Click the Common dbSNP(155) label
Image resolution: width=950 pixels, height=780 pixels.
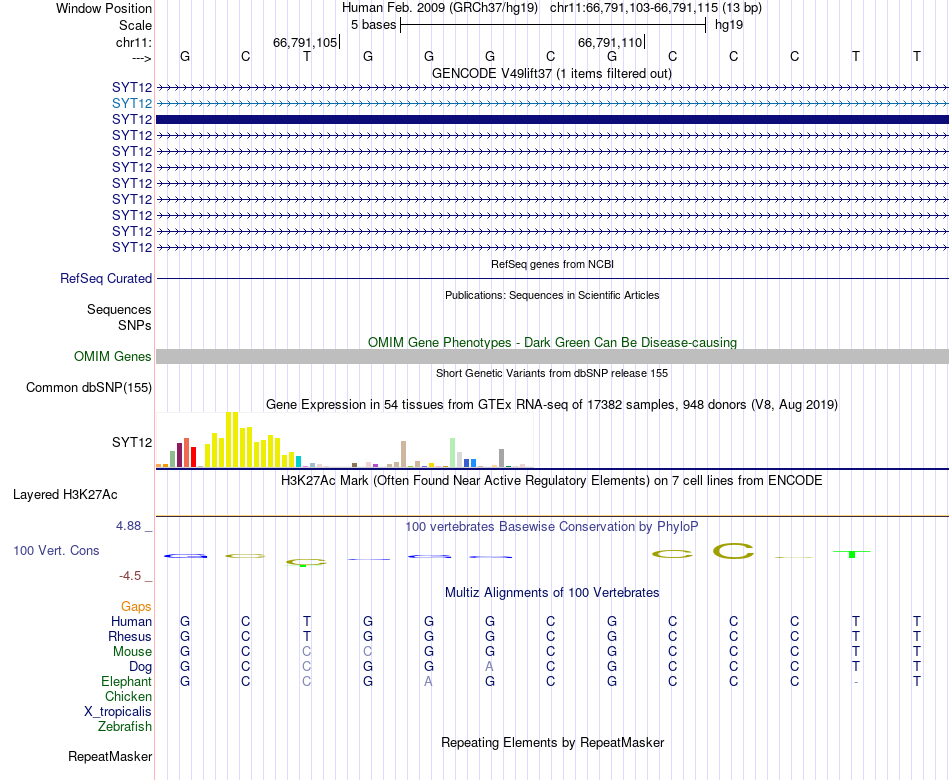pos(89,387)
